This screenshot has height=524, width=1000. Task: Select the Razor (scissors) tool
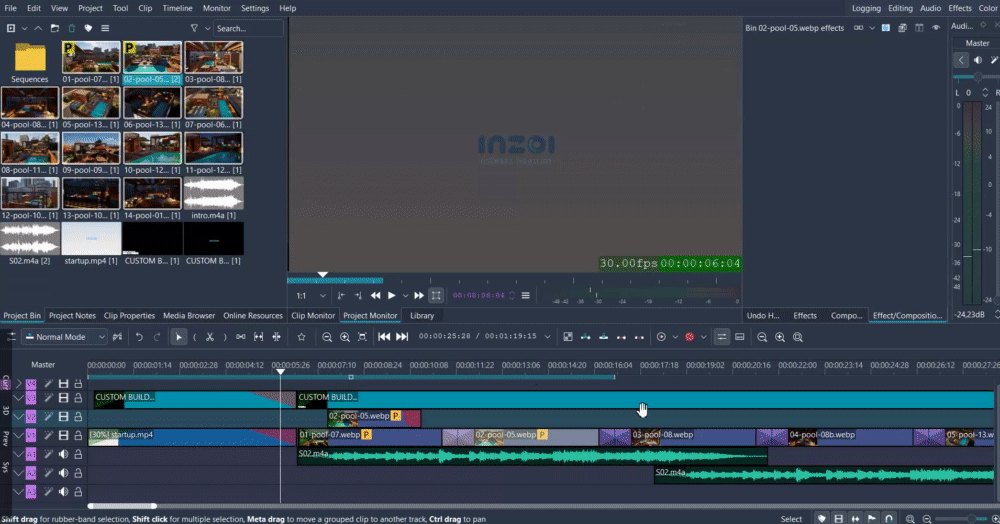tap(210, 337)
